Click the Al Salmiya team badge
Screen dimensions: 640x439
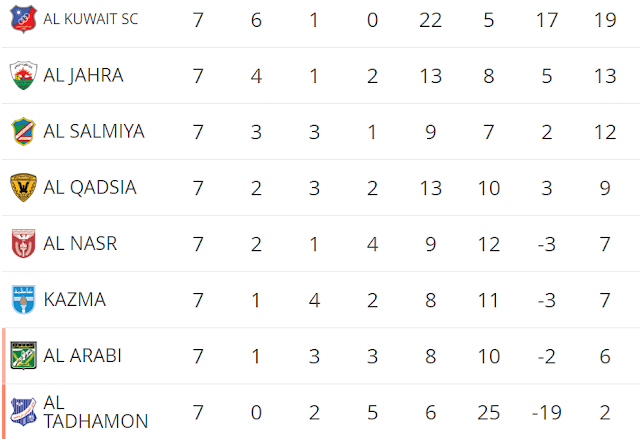point(22,131)
